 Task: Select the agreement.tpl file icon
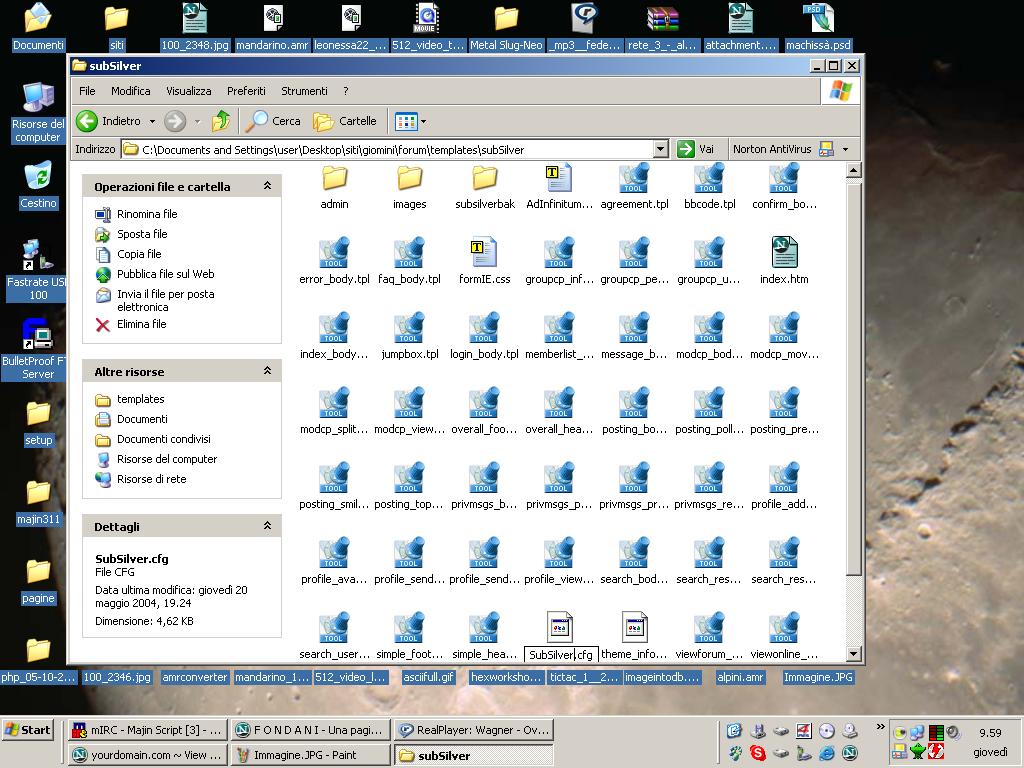[x=634, y=178]
